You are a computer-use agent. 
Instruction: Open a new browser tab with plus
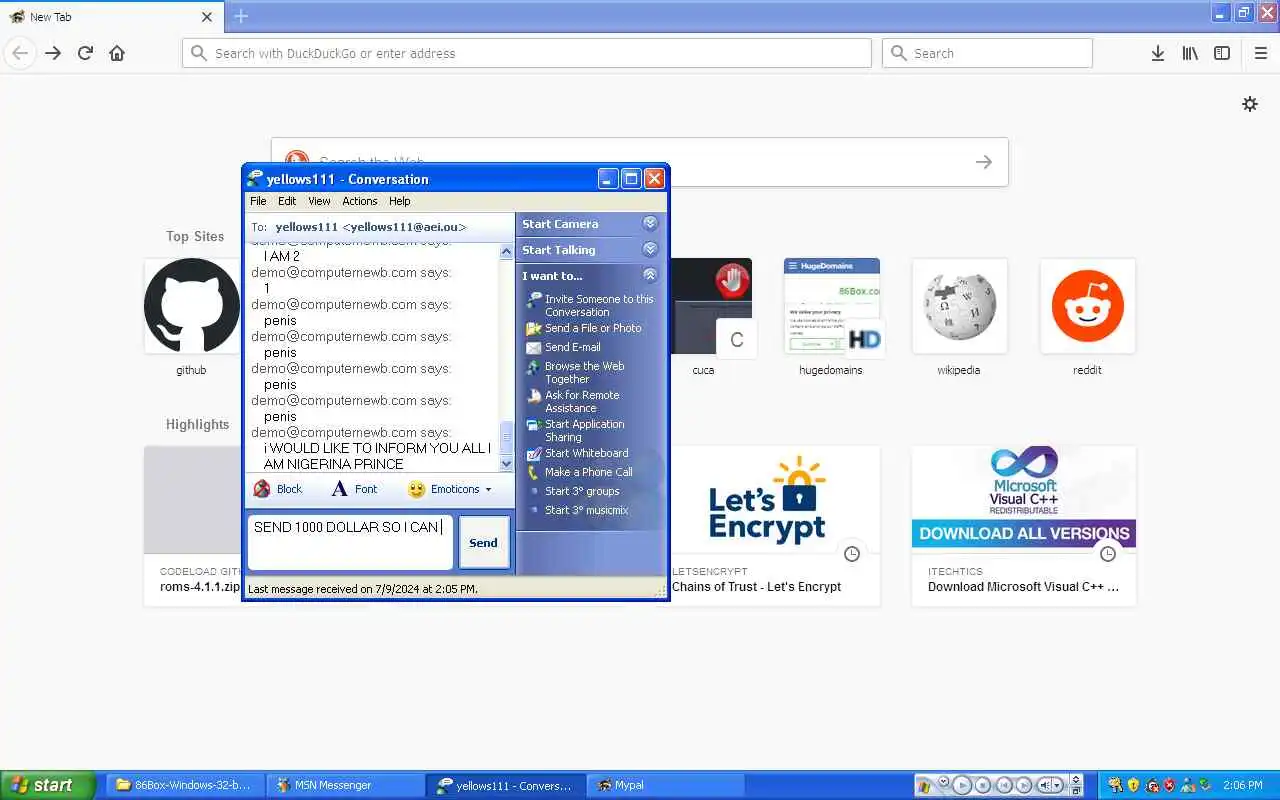(241, 16)
